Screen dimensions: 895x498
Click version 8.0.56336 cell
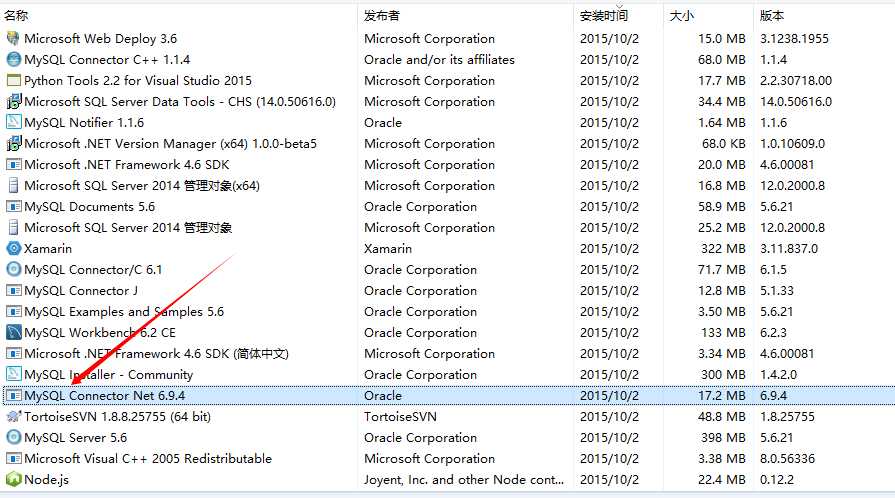pyautogui.click(x=788, y=459)
